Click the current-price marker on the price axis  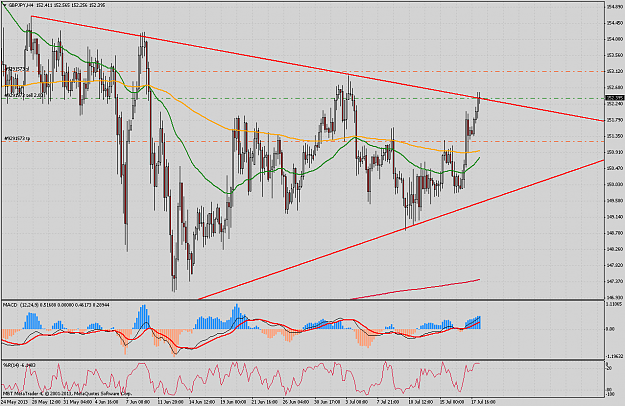coord(614,98)
